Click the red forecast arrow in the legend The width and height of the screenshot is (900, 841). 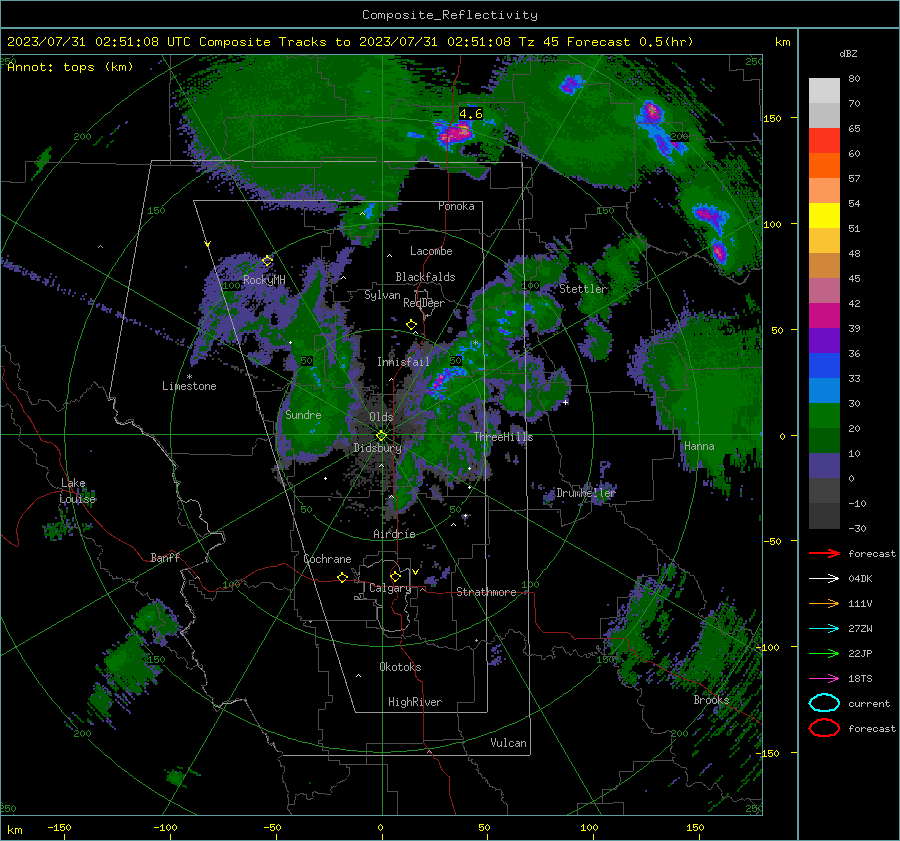tap(824, 553)
